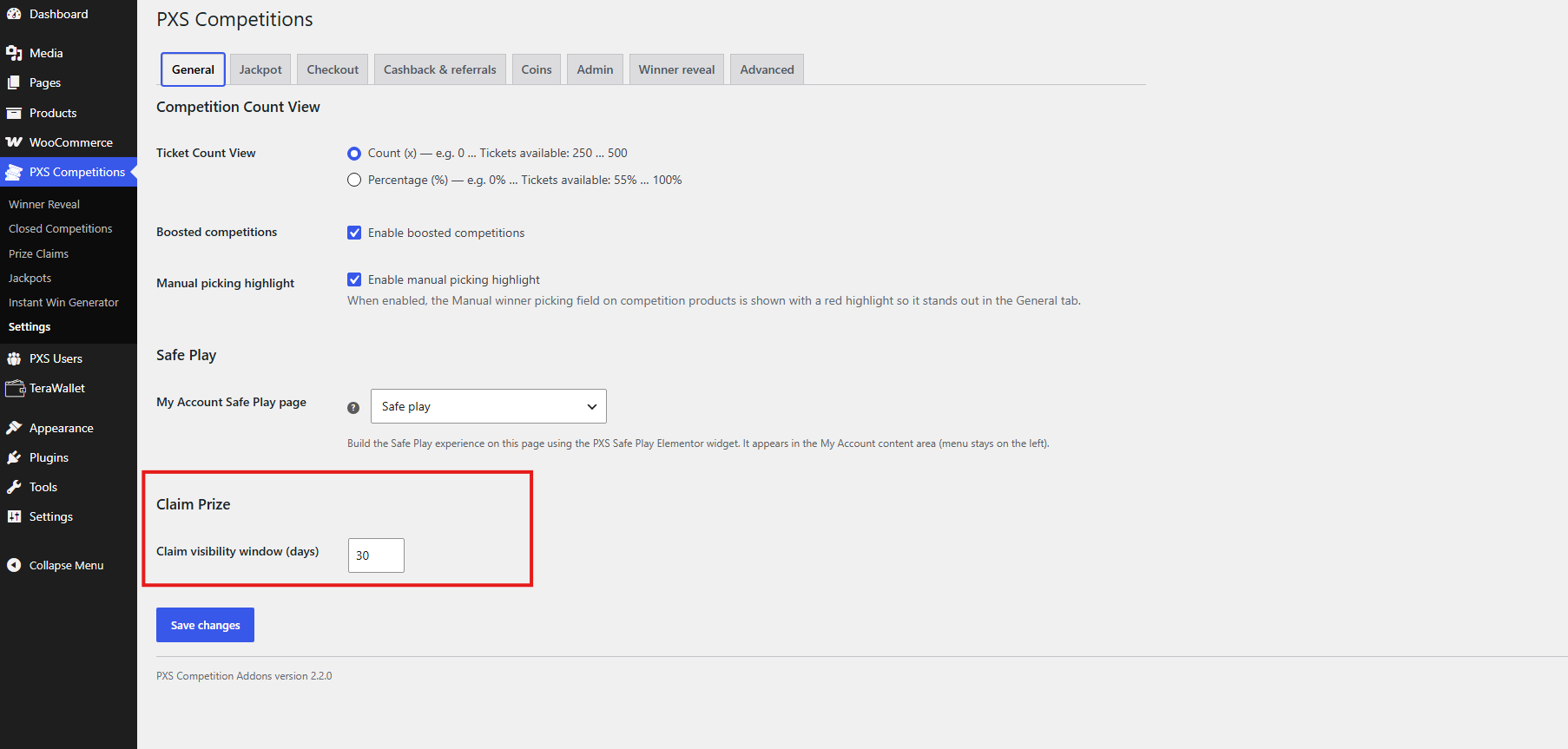
Task: Switch to the Jackpot tab
Action: click(x=260, y=69)
